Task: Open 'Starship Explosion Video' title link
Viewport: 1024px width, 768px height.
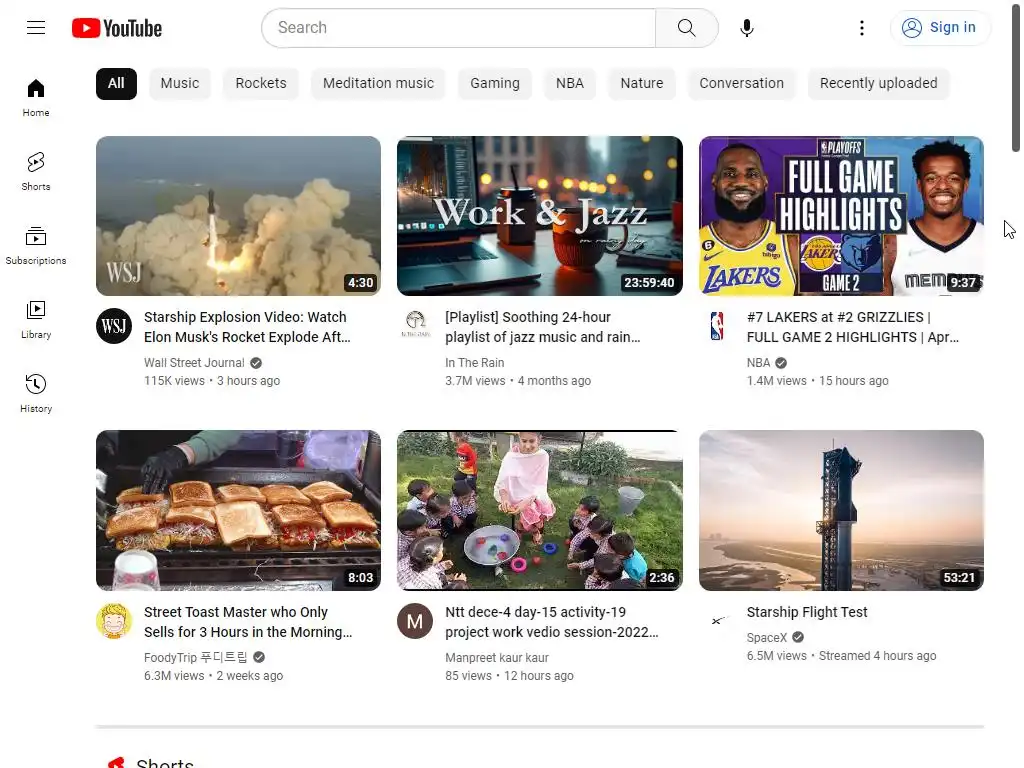Action: (248, 327)
